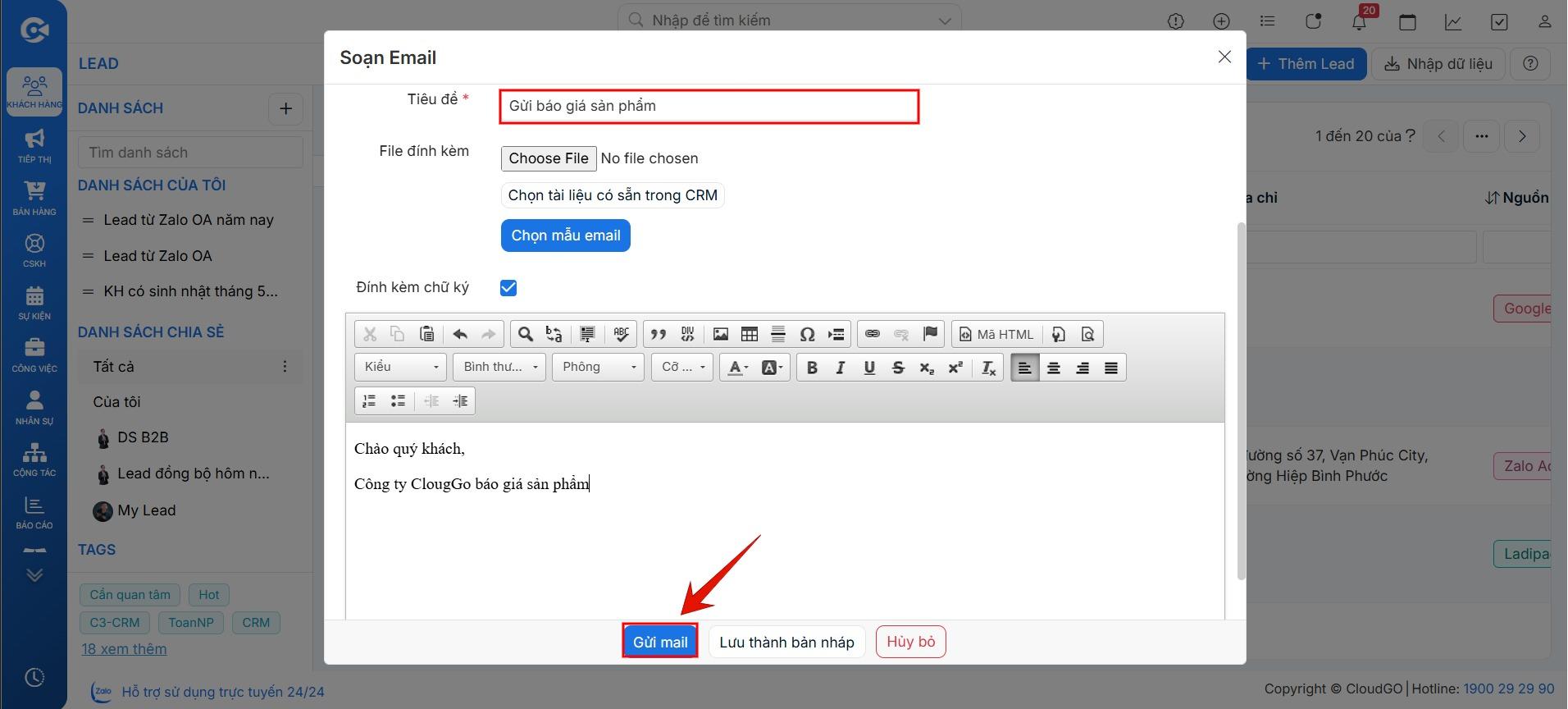Center align the text

click(x=1054, y=368)
